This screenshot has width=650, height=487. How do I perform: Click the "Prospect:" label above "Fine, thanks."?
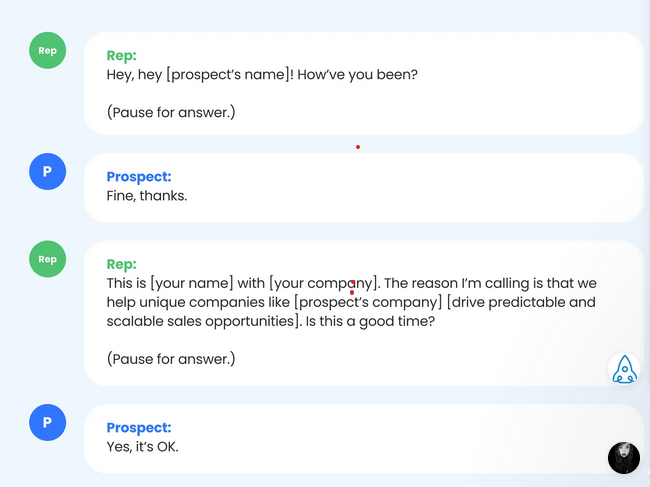pos(139,177)
